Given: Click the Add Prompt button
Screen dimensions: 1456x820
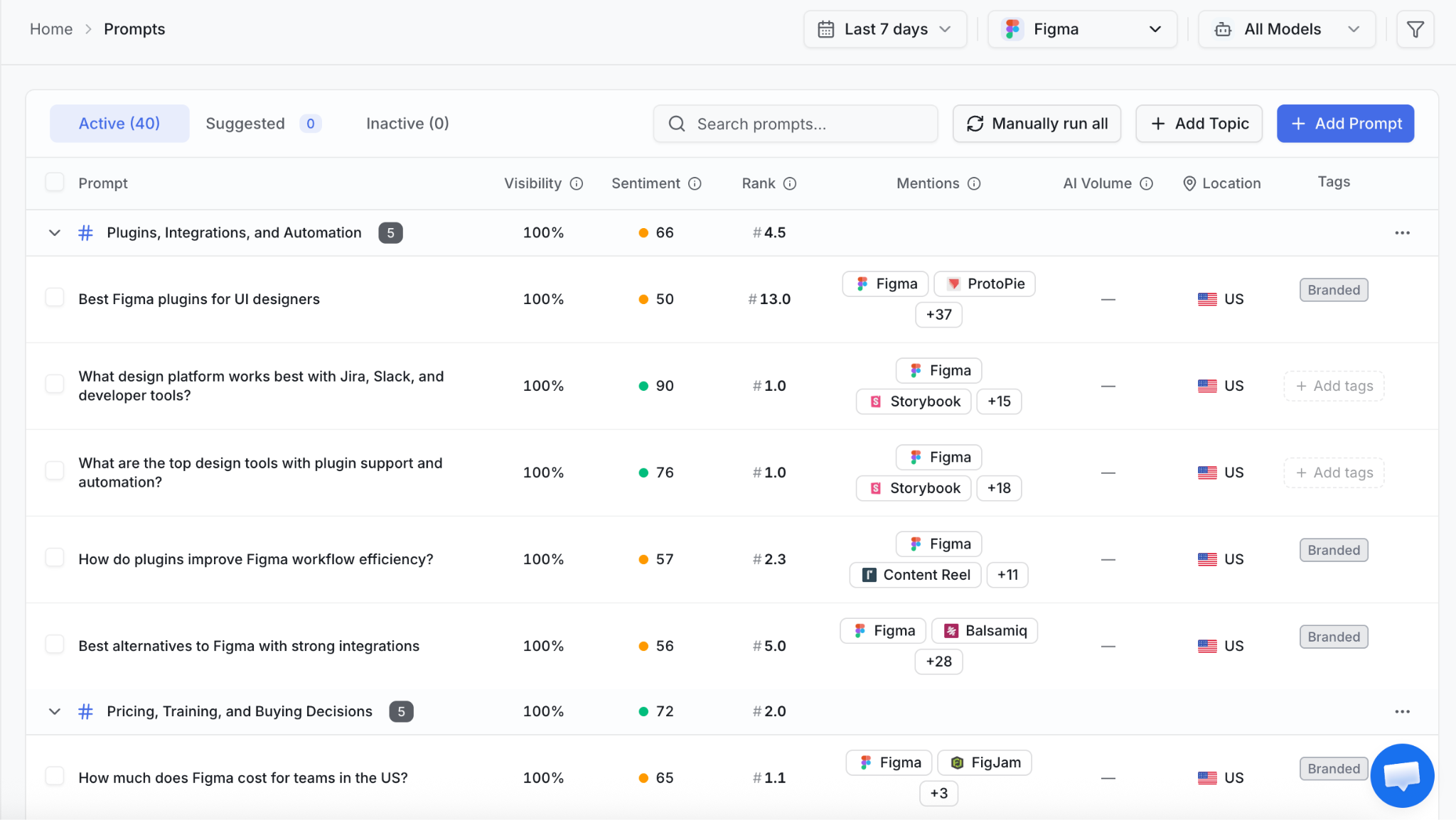Looking at the screenshot, I should click(x=1345, y=124).
